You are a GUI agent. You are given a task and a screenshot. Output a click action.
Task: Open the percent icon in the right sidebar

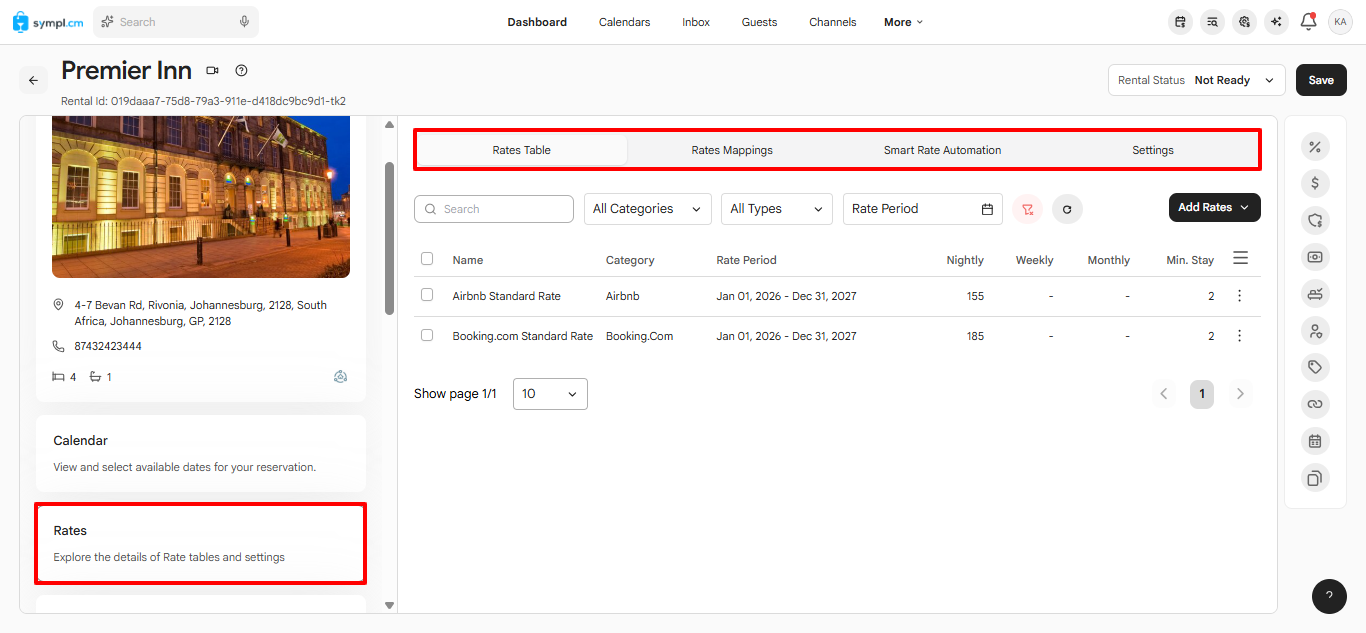pyautogui.click(x=1315, y=147)
